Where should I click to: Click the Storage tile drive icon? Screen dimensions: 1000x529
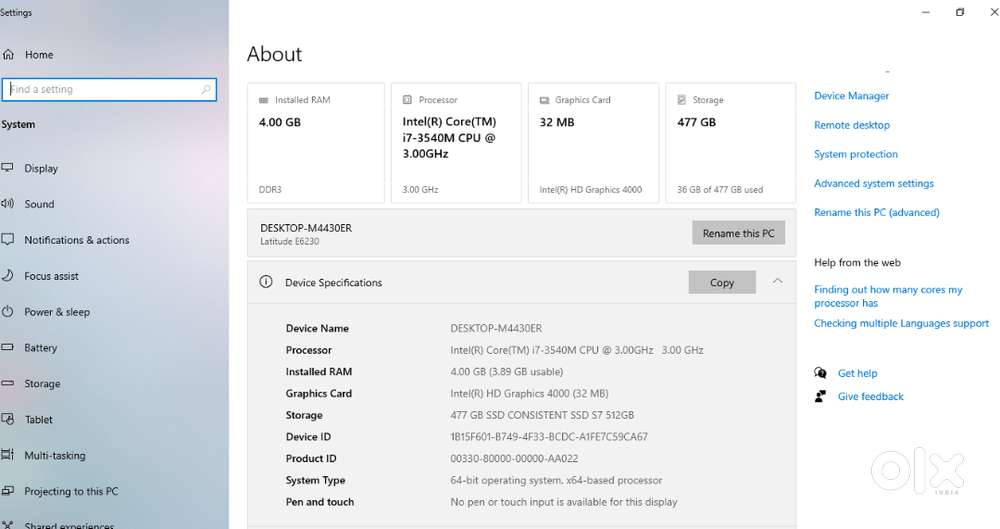coord(681,100)
